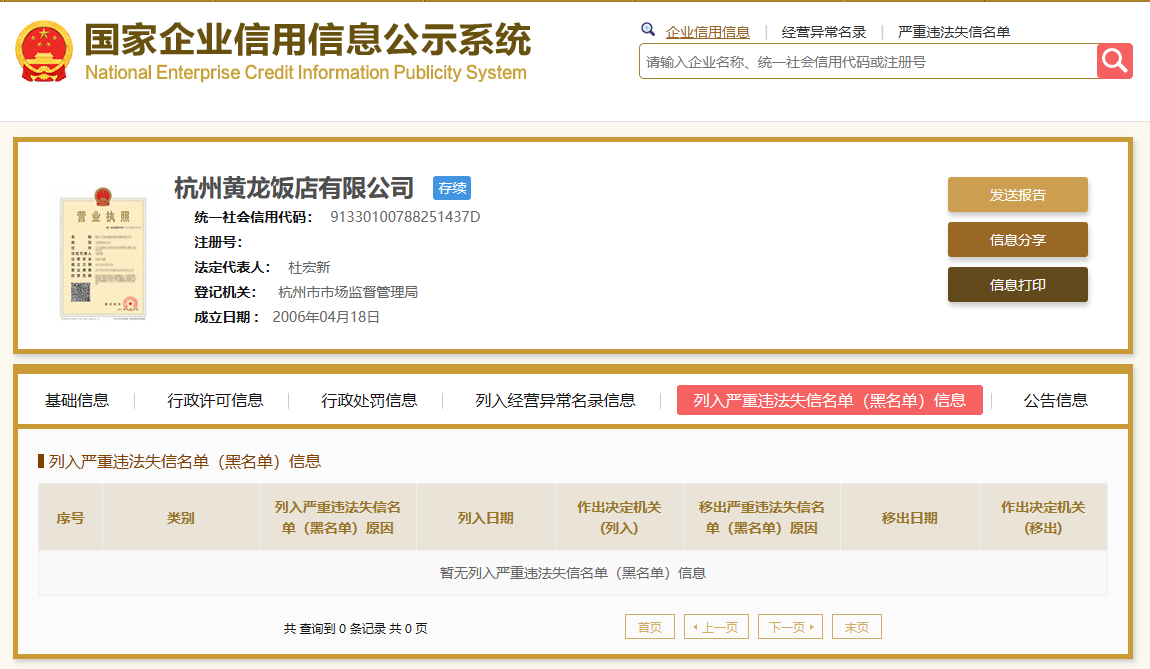Click the 存续 status badge

452,188
